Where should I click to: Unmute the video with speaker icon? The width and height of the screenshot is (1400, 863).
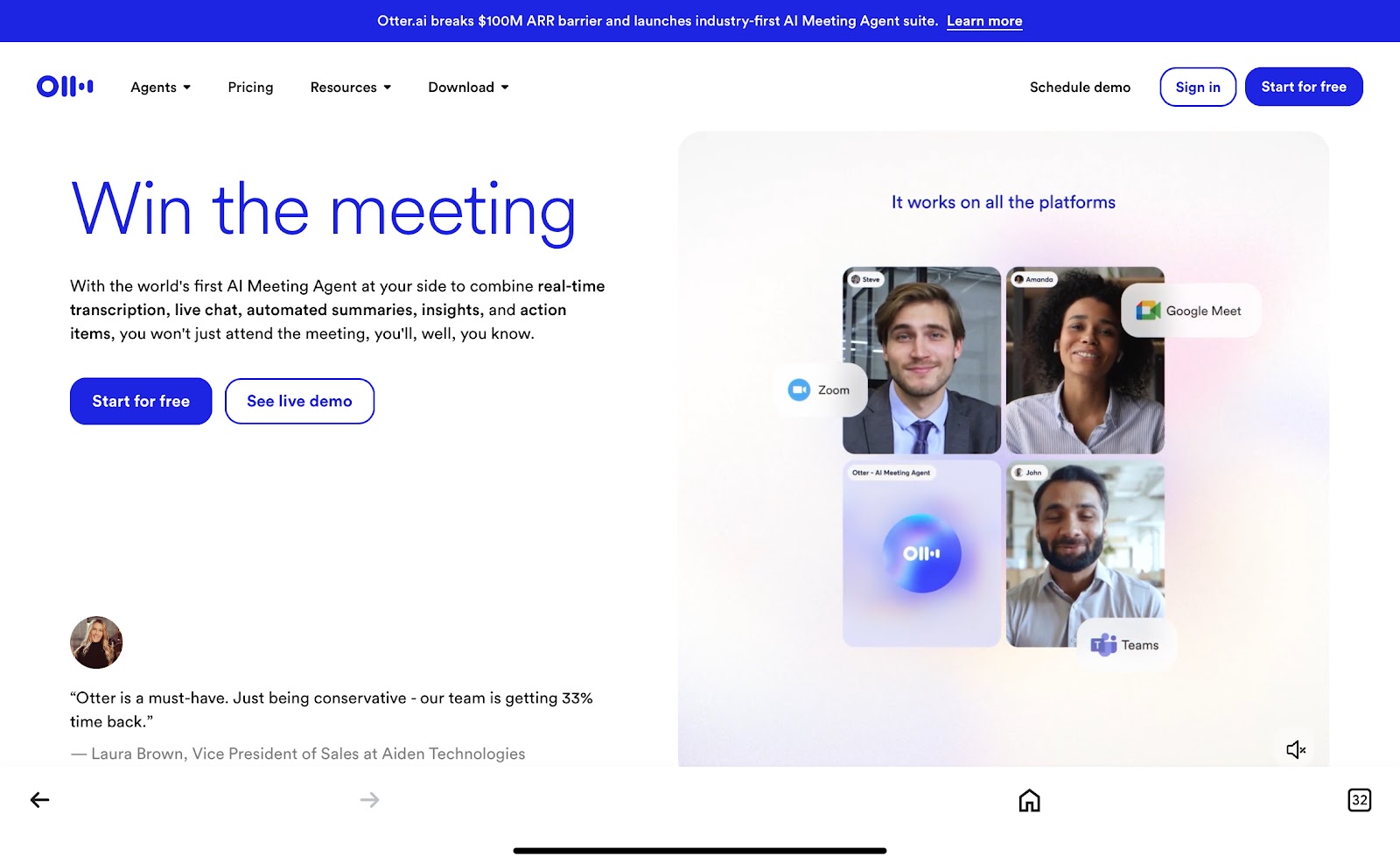click(x=1296, y=749)
